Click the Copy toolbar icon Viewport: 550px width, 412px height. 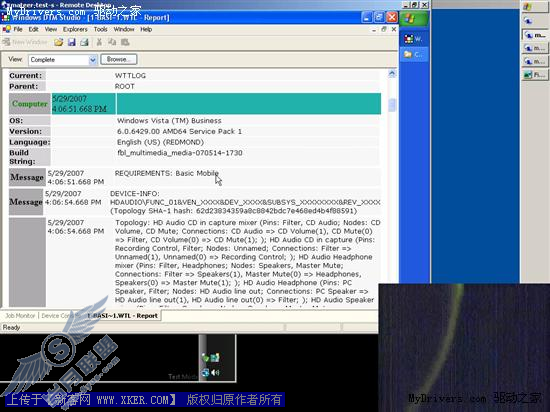click(112, 42)
